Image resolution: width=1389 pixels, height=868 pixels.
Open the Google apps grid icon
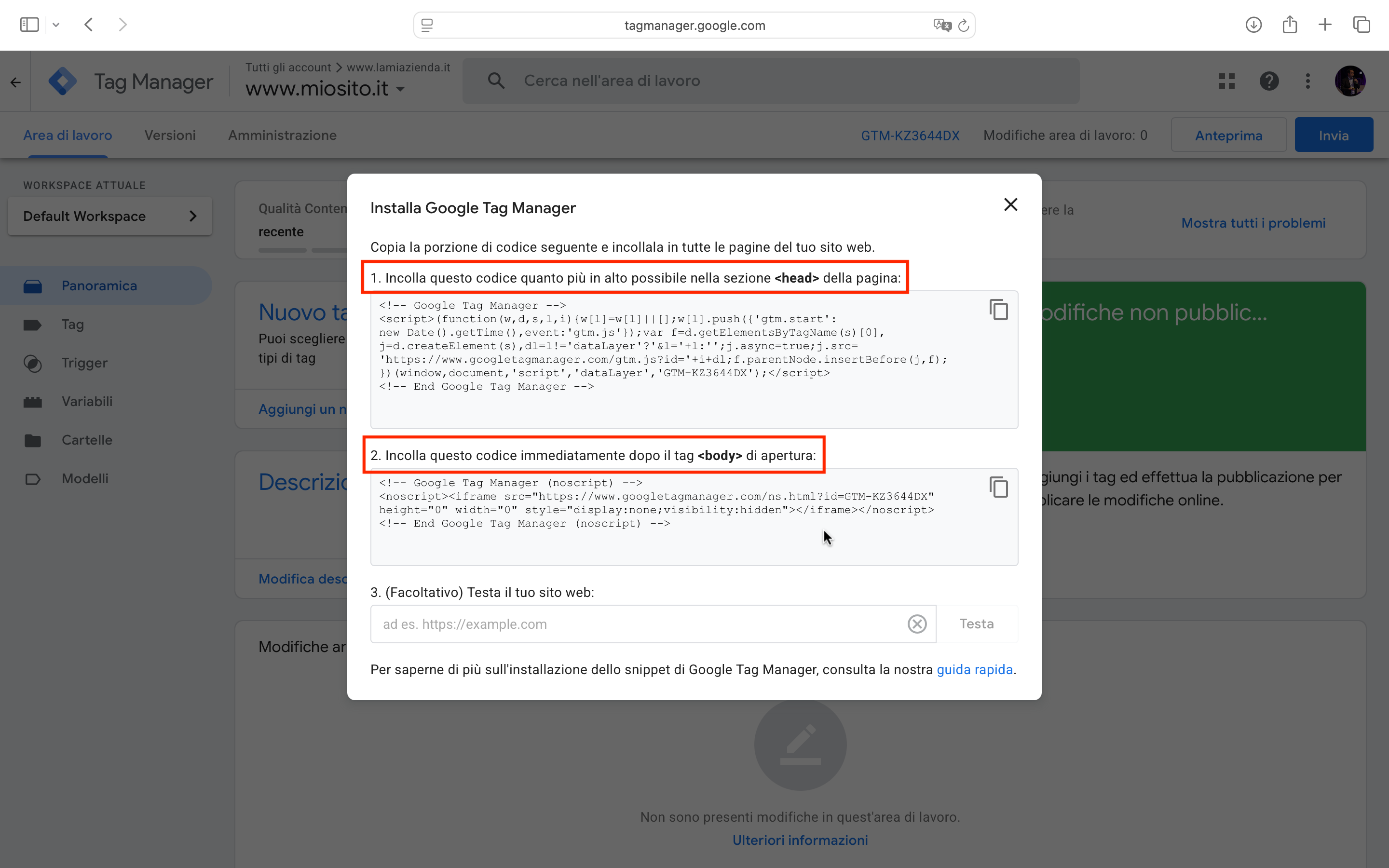click(1226, 81)
